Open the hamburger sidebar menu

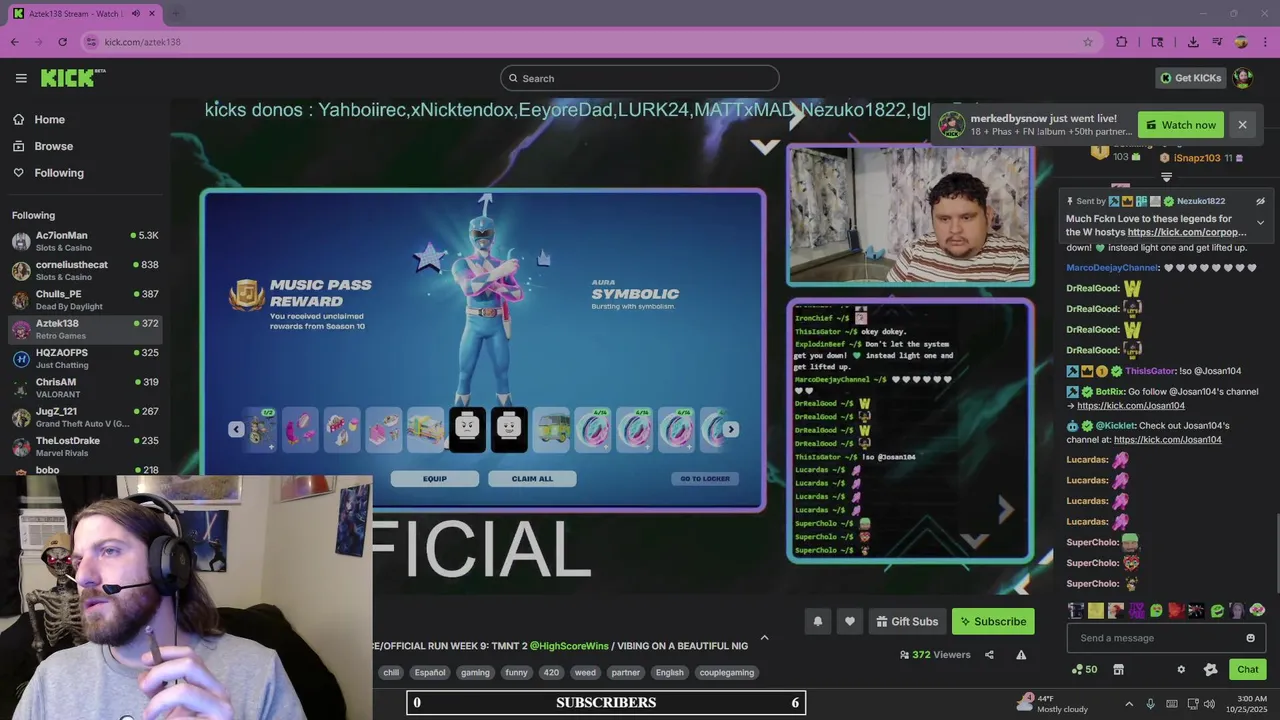21,78
